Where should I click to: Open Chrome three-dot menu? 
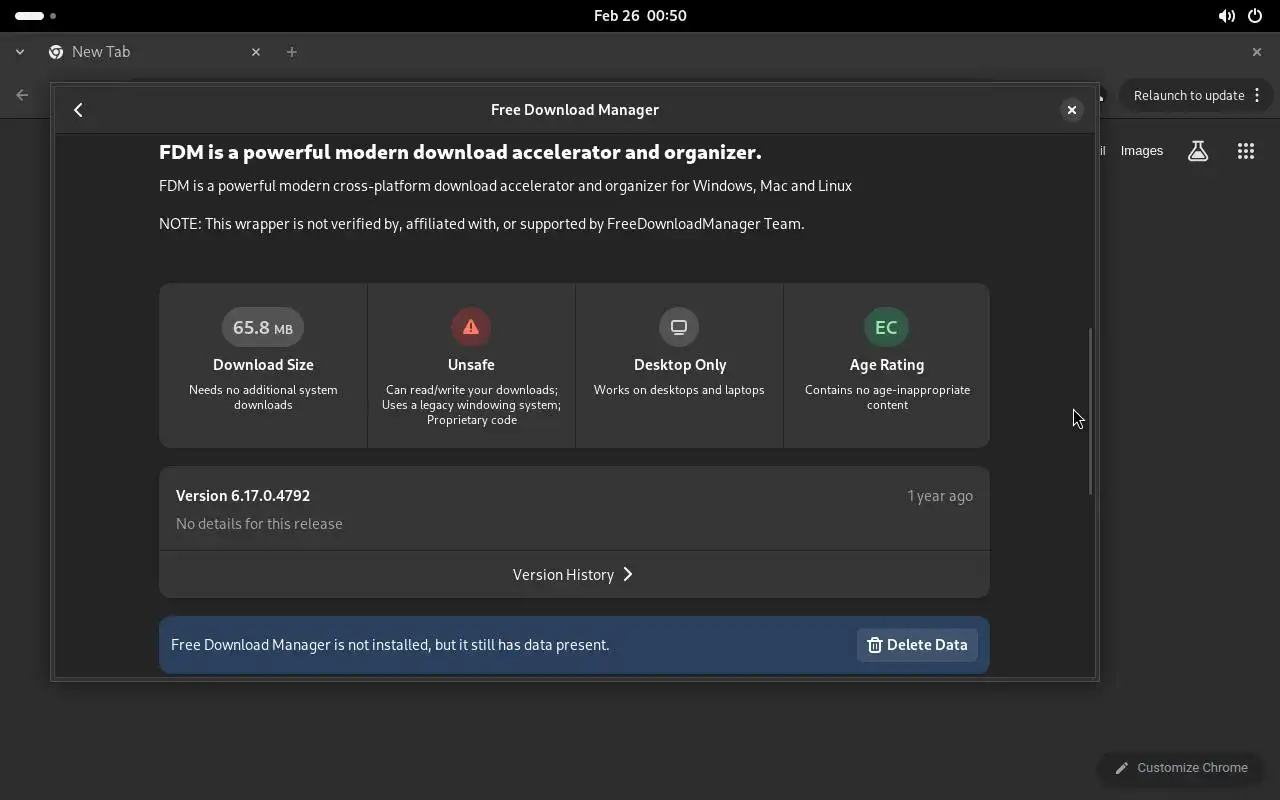coord(1257,96)
